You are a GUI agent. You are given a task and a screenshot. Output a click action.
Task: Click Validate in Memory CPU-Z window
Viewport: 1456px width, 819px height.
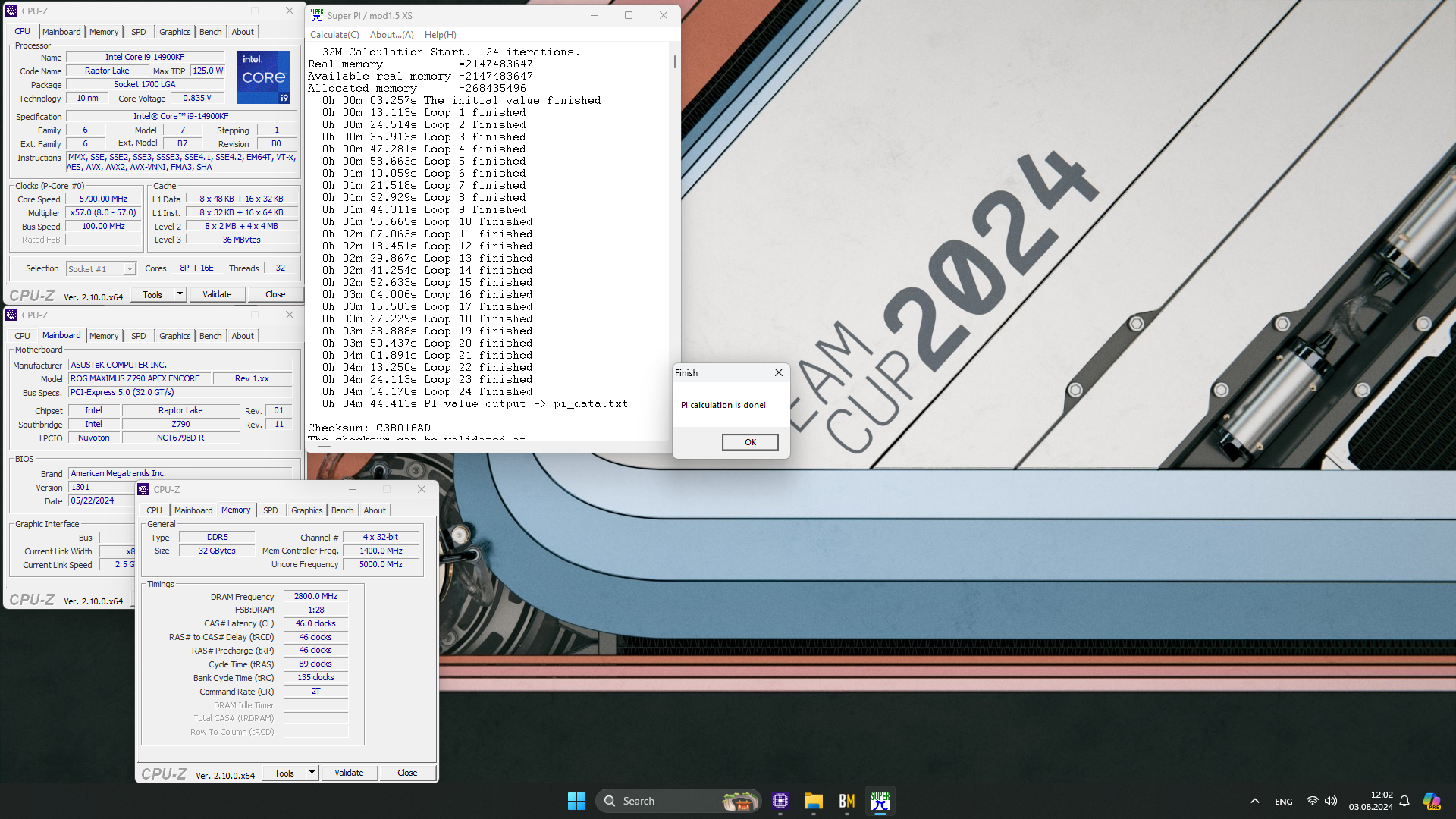pyautogui.click(x=349, y=773)
